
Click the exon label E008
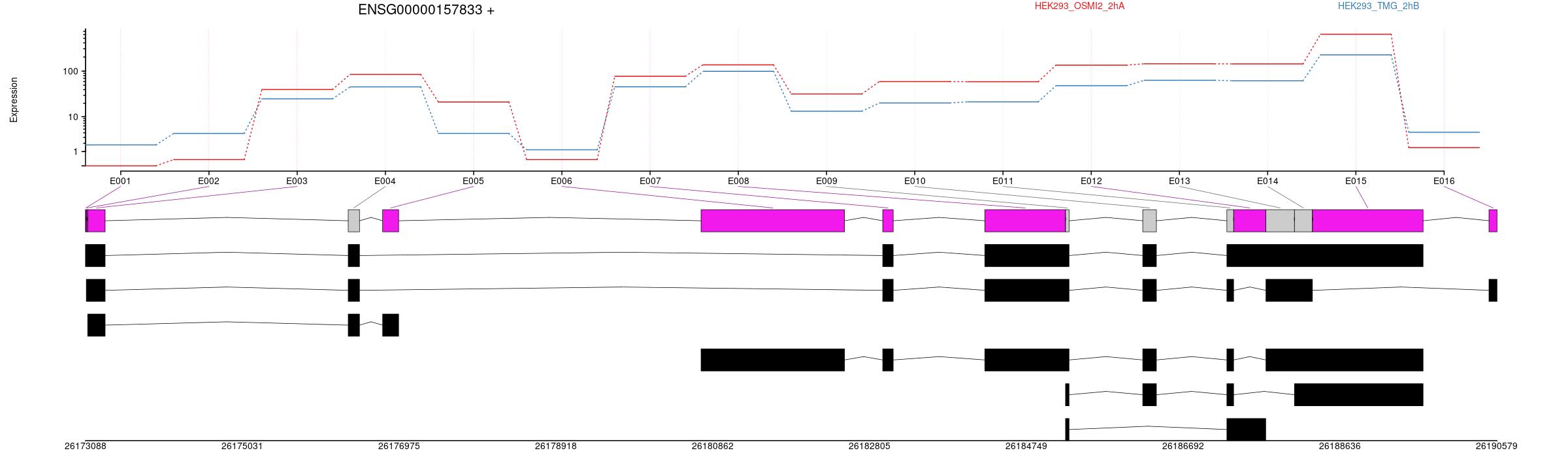tap(738, 181)
